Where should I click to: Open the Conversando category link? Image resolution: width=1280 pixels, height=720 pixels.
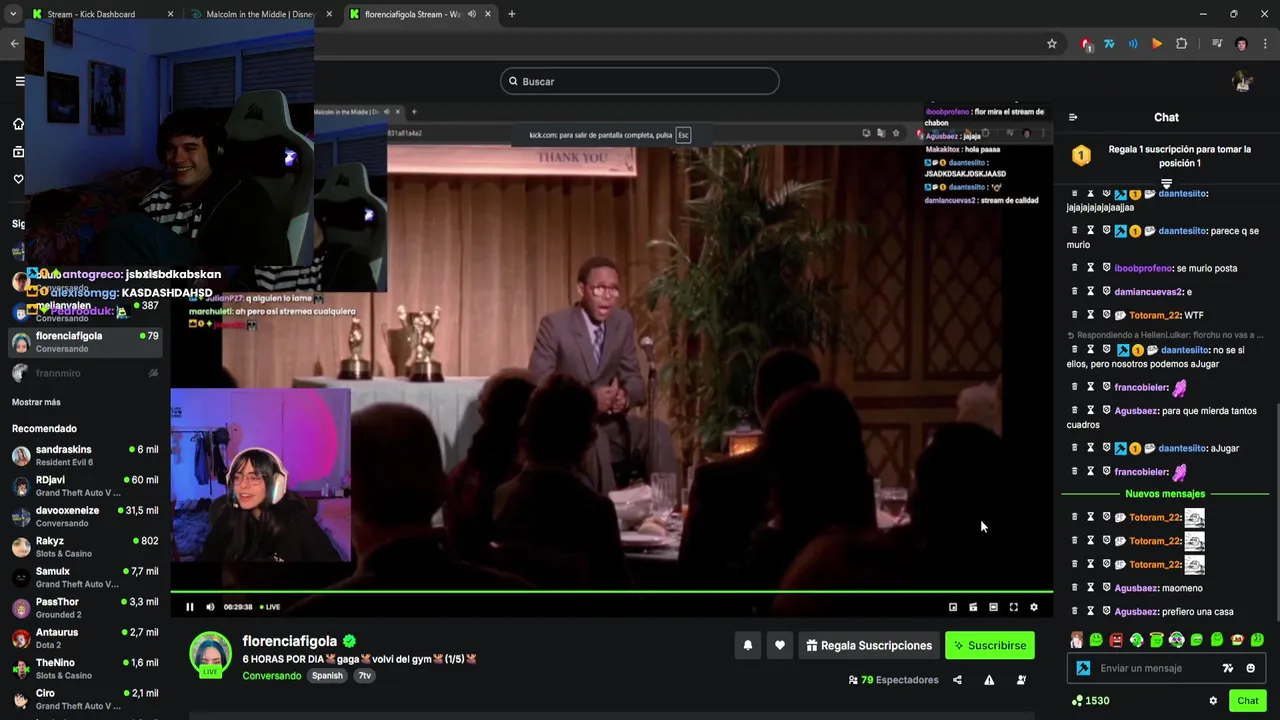tap(271, 676)
